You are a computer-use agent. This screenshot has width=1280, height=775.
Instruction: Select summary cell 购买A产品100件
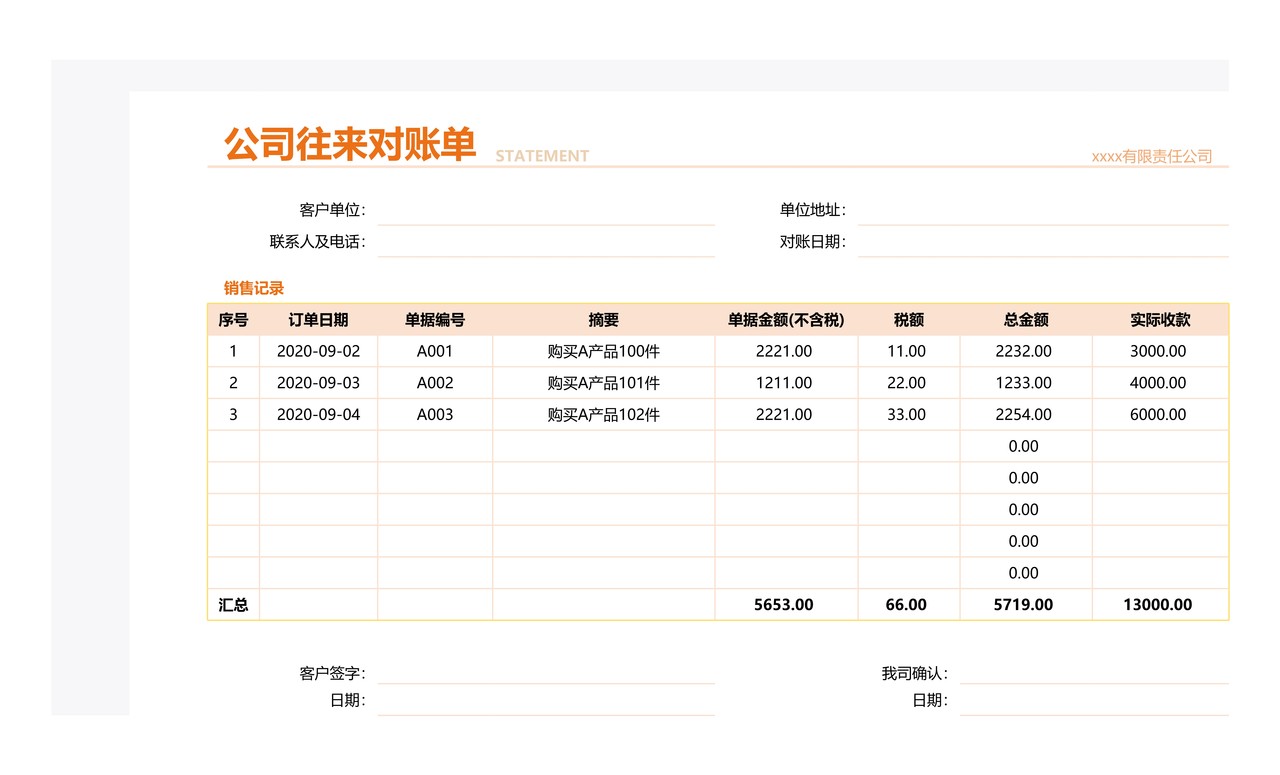[604, 352]
